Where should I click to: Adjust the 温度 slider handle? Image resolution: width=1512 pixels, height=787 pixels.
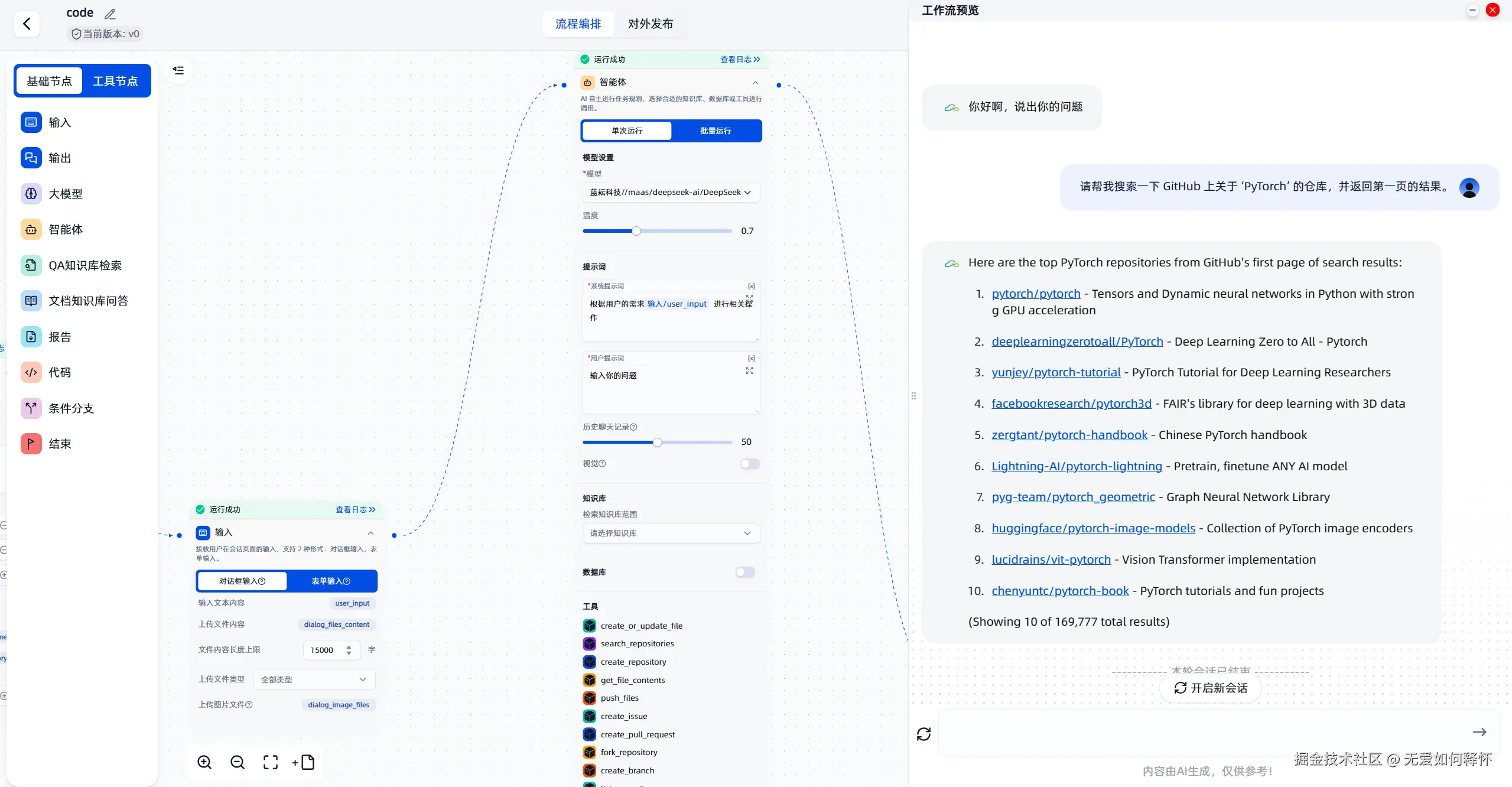pyautogui.click(x=636, y=231)
